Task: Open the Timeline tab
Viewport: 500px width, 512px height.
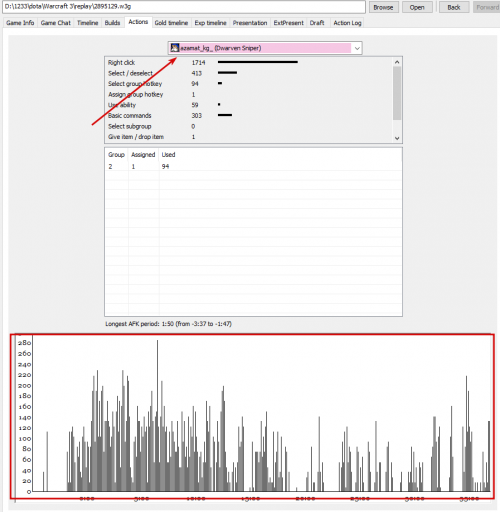Action: point(88,23)
